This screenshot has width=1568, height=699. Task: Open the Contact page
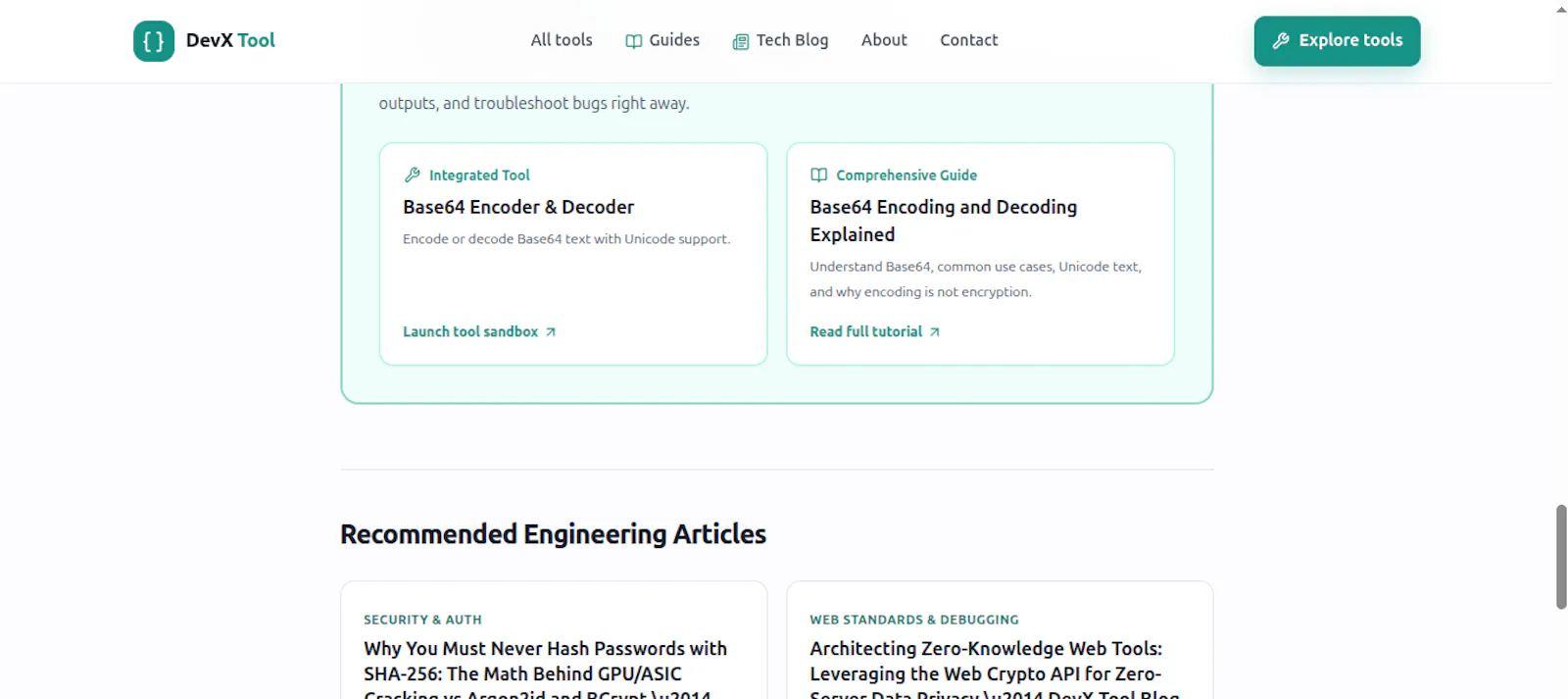point(968,40)
